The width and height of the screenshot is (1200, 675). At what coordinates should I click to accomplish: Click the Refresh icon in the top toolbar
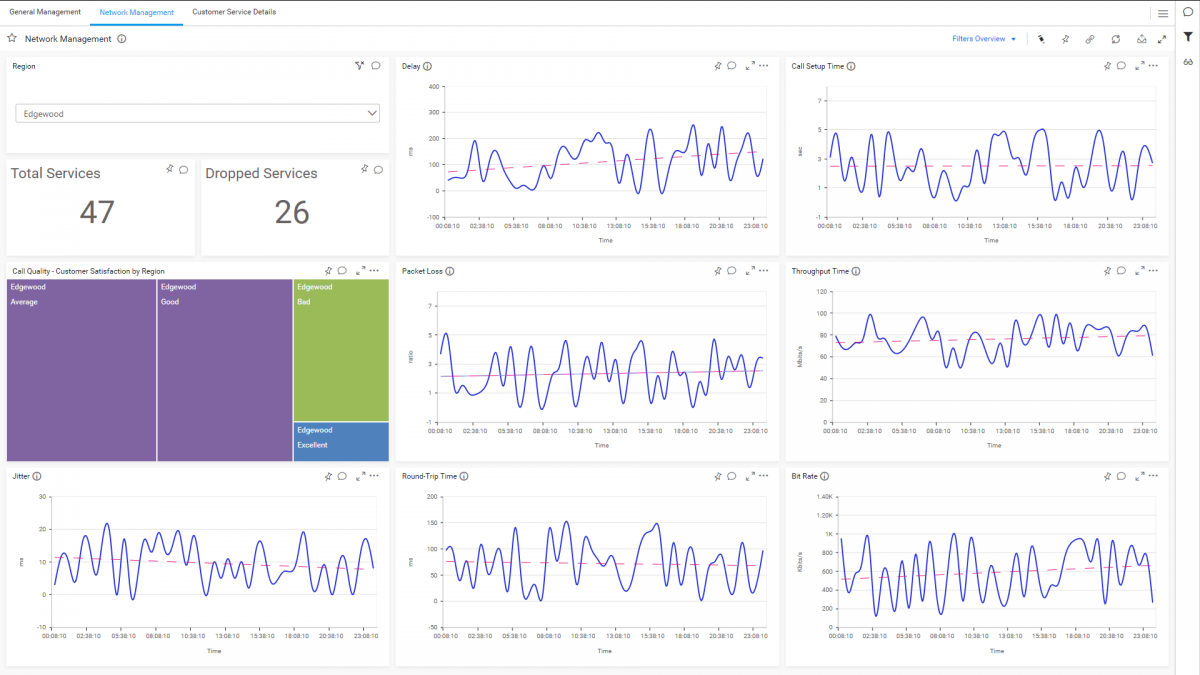[x=1115, y=39]
